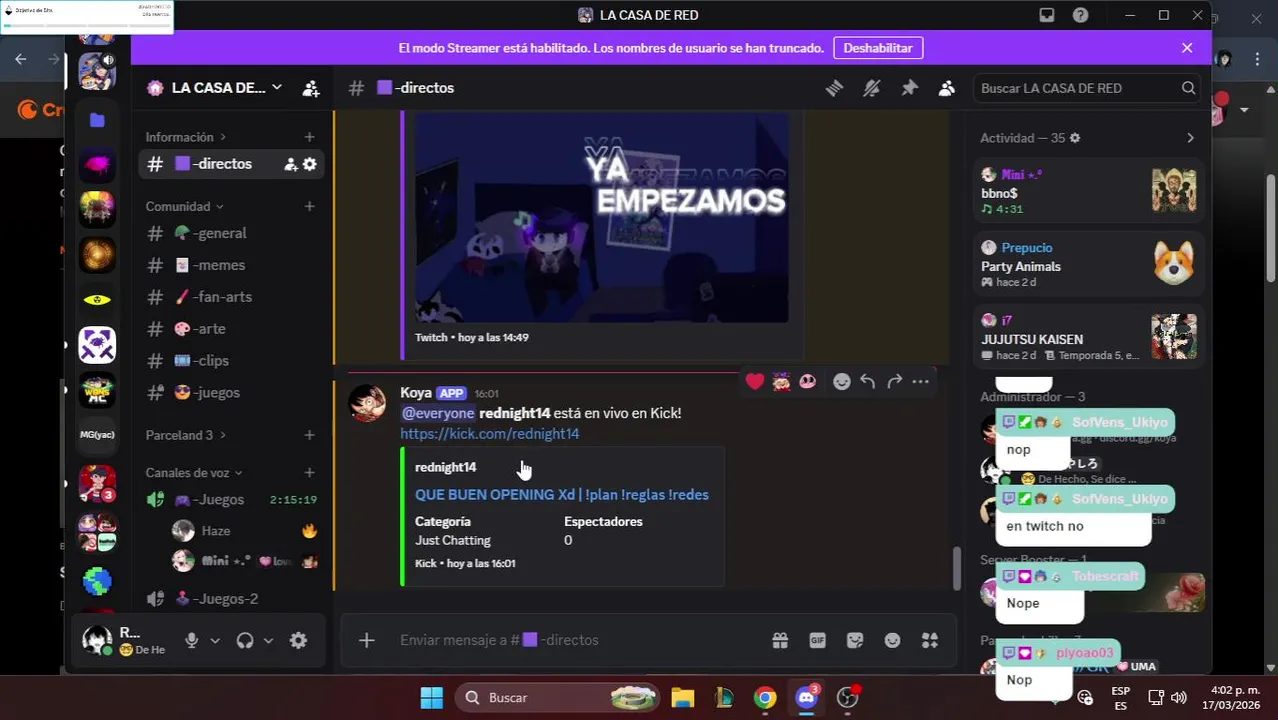Open the GIF picker
This screenshot has width=1278, height=720.
click(817, 640)
